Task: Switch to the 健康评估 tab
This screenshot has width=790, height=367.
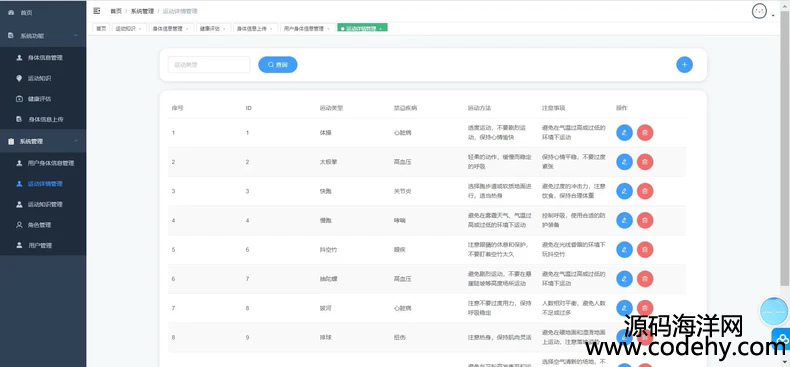Action: click(x=210, y=29)
